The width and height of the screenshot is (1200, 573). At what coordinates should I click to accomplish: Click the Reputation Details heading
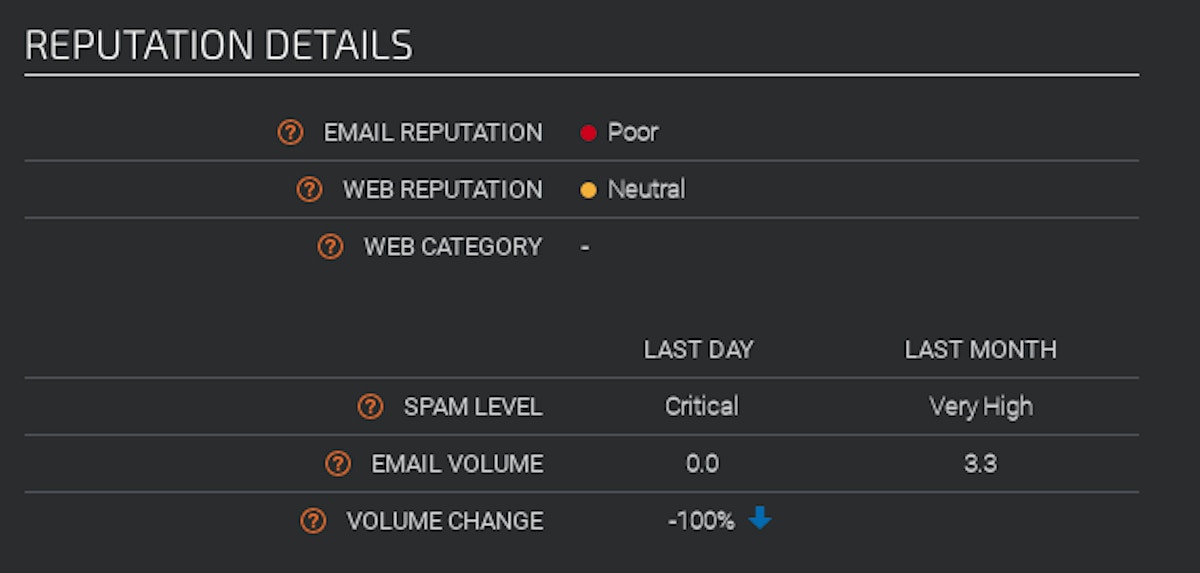[x=218, y=46]
